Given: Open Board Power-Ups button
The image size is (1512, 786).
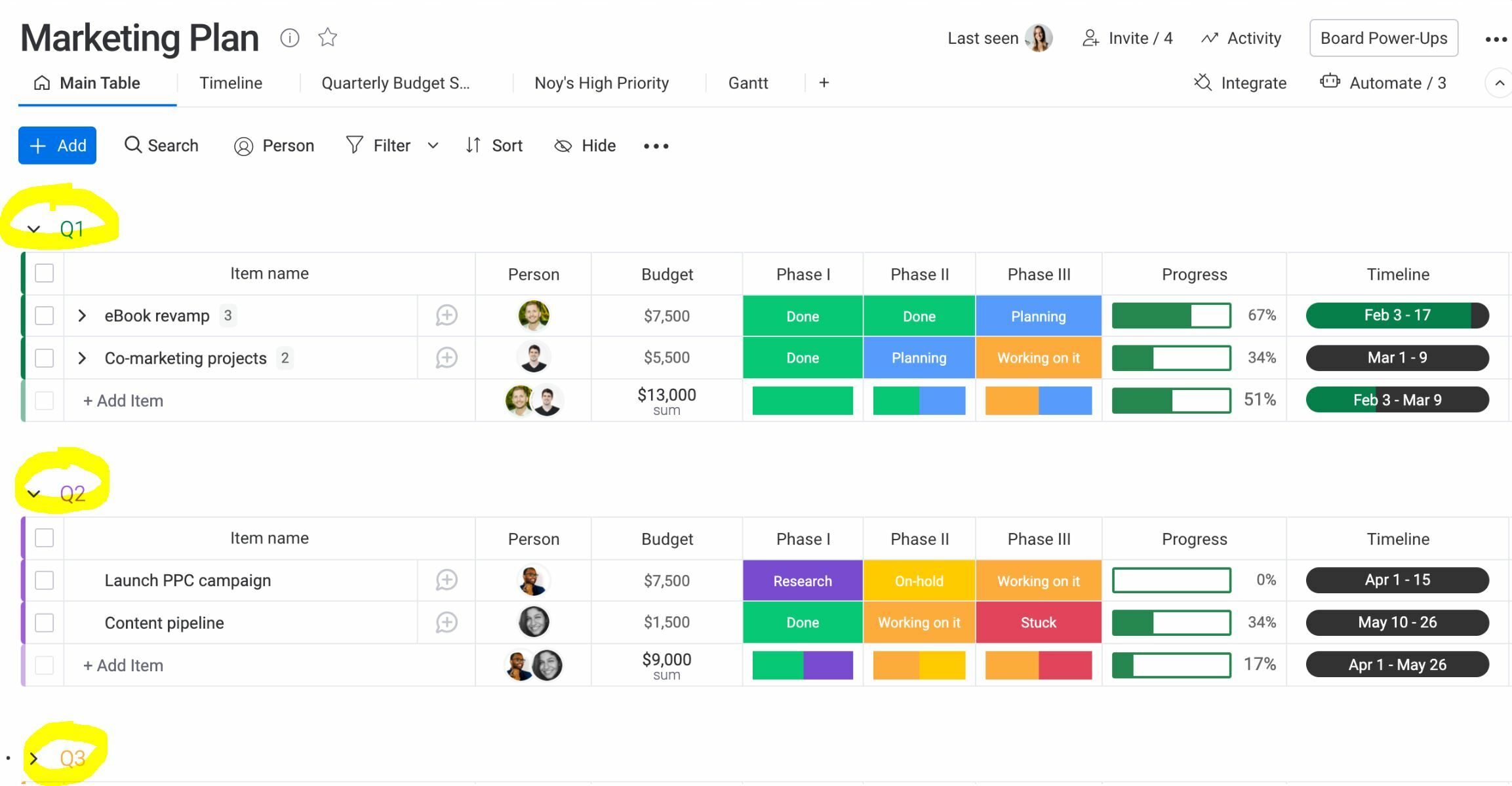Looking at the screenshot, I should pos(1384,38).
